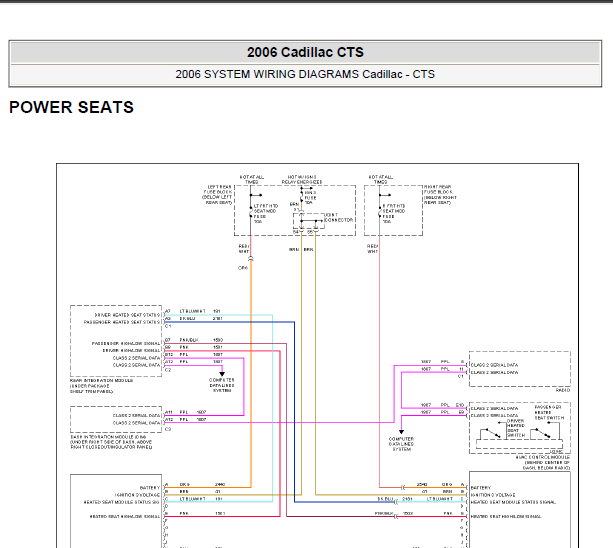Screen dimensions: 613x548
Task: Select the 'JOINT CONNECTOR' label in fuse block
Action: [339, 218]
